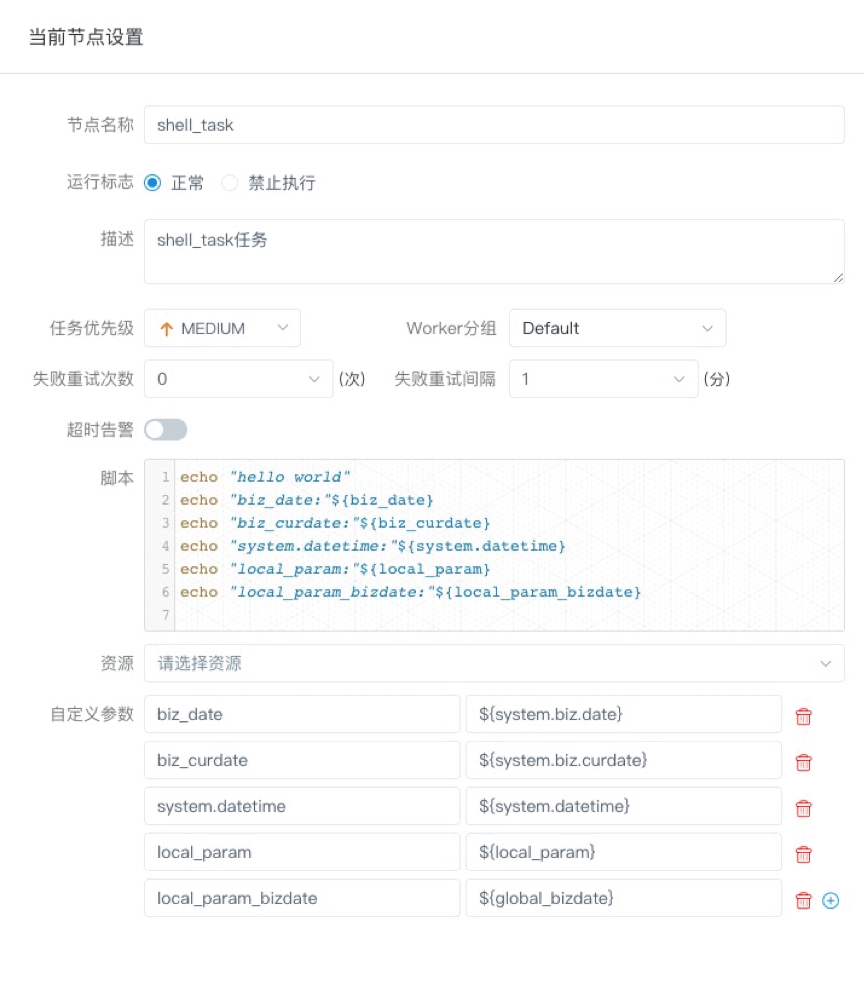Viewport: 865px width, 989px height.
Task: Click the trash icon beside ${local_param}
Action: click(803, 853)
